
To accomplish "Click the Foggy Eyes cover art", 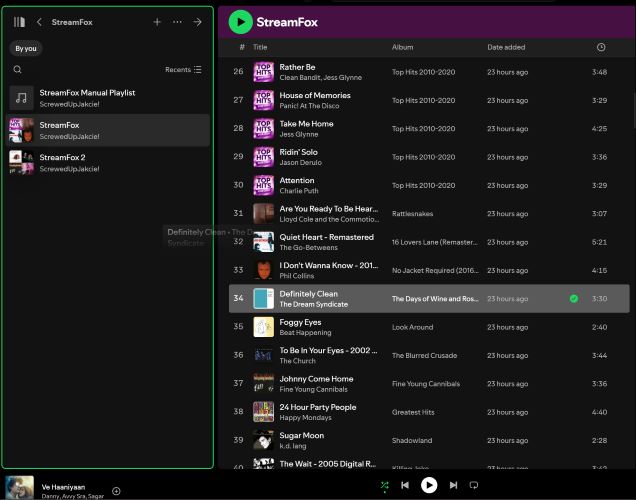I will pyautogui.click(x=264, y=327).
